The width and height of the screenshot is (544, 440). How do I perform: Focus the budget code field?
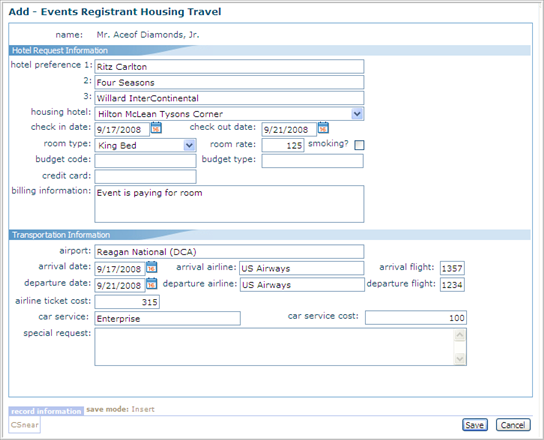pos(145,161)
